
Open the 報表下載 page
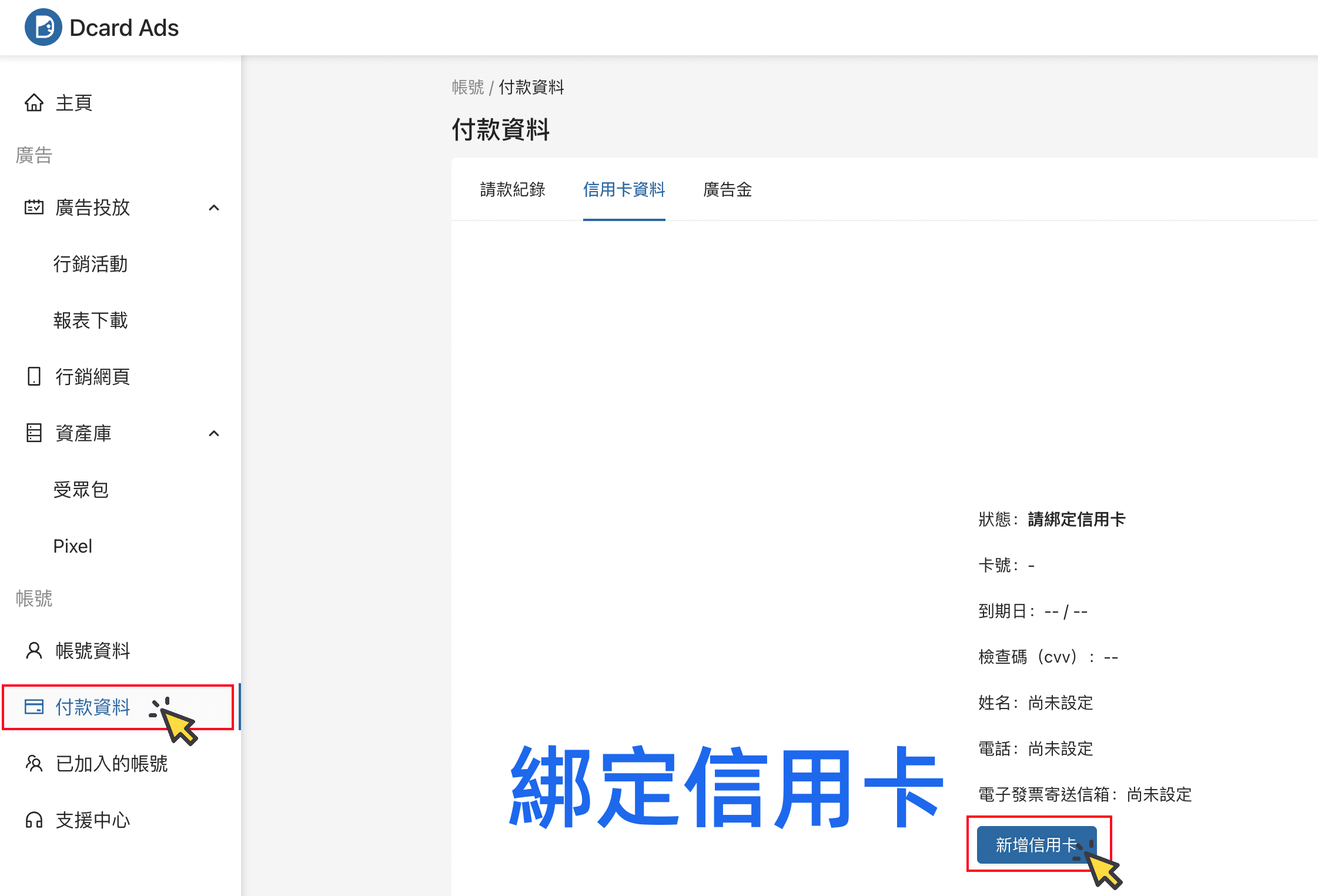[x=91, y=320]
